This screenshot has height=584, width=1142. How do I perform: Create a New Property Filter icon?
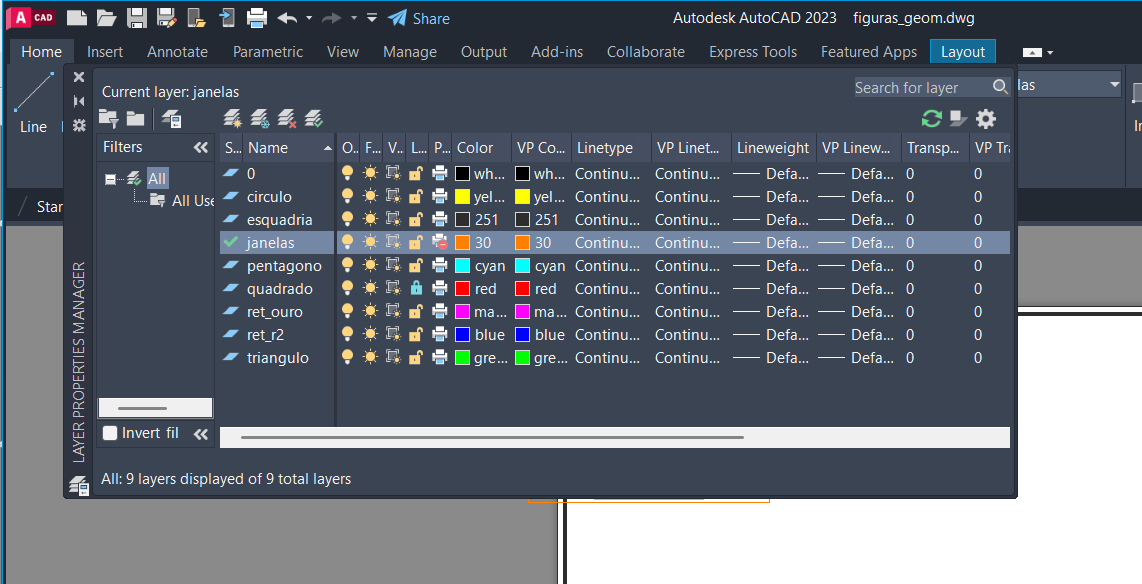tap(109, 118)
